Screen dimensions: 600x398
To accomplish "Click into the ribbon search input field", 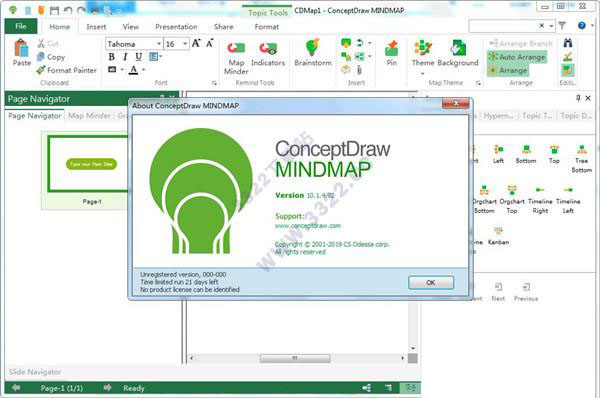I will [503, 26].
